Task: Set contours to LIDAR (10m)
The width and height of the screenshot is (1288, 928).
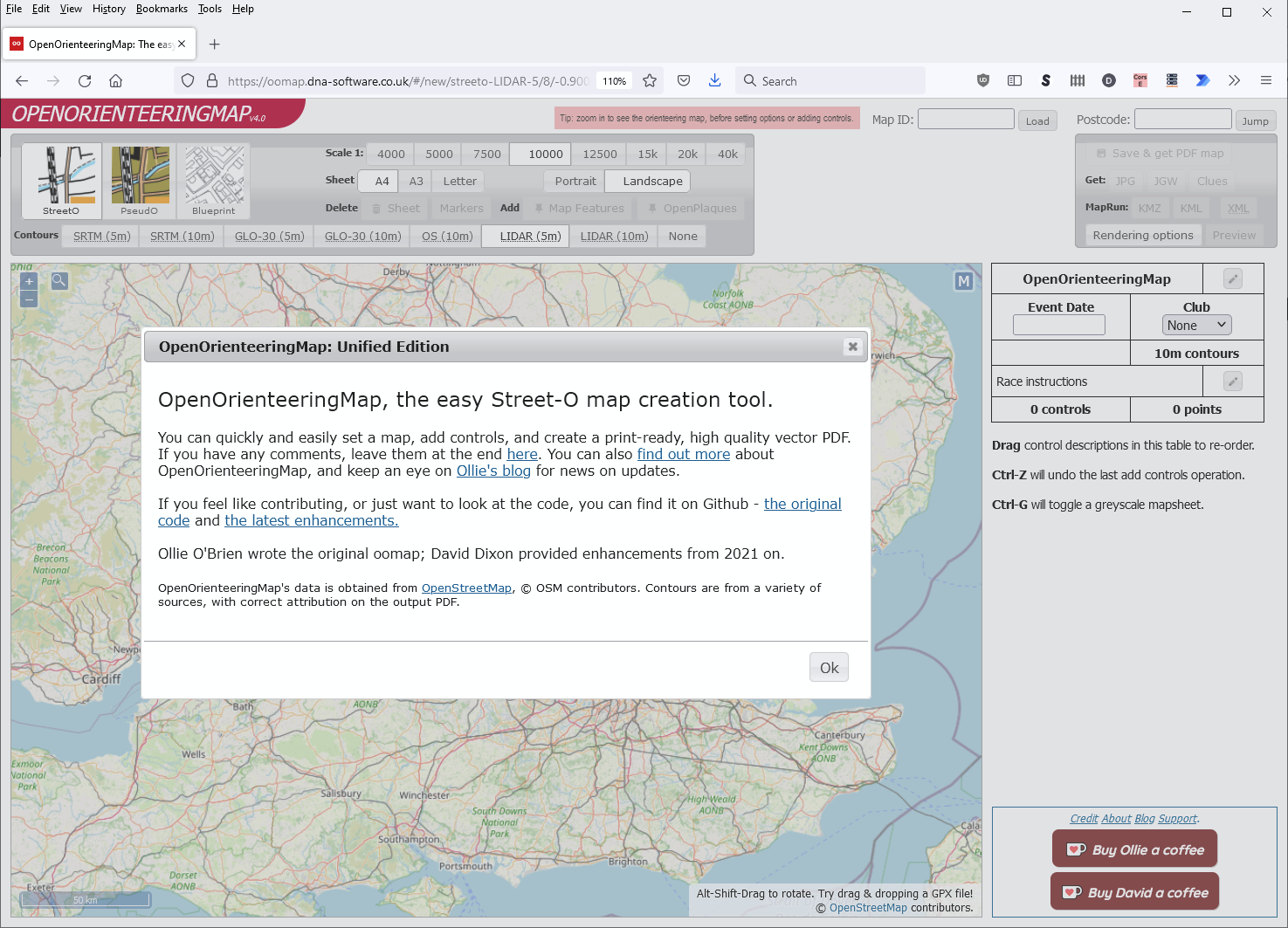Action: click(x=613, y=236)
